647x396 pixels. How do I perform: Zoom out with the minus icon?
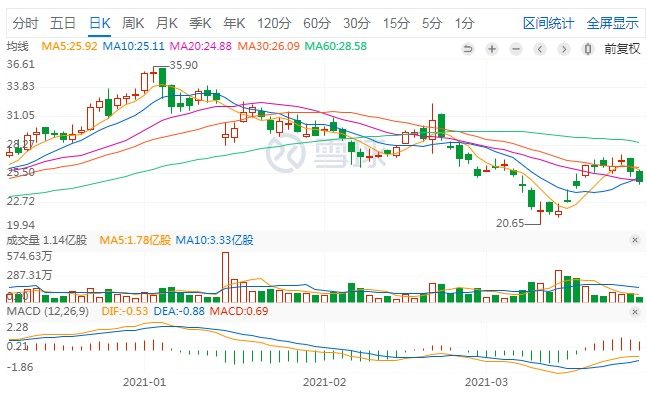pyautogui.click(x=516, y=49)
